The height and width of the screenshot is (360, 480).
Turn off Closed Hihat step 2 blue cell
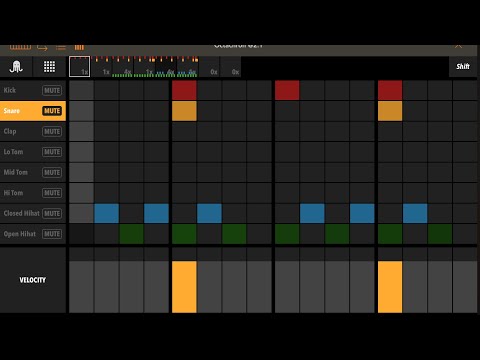(107, 213)
